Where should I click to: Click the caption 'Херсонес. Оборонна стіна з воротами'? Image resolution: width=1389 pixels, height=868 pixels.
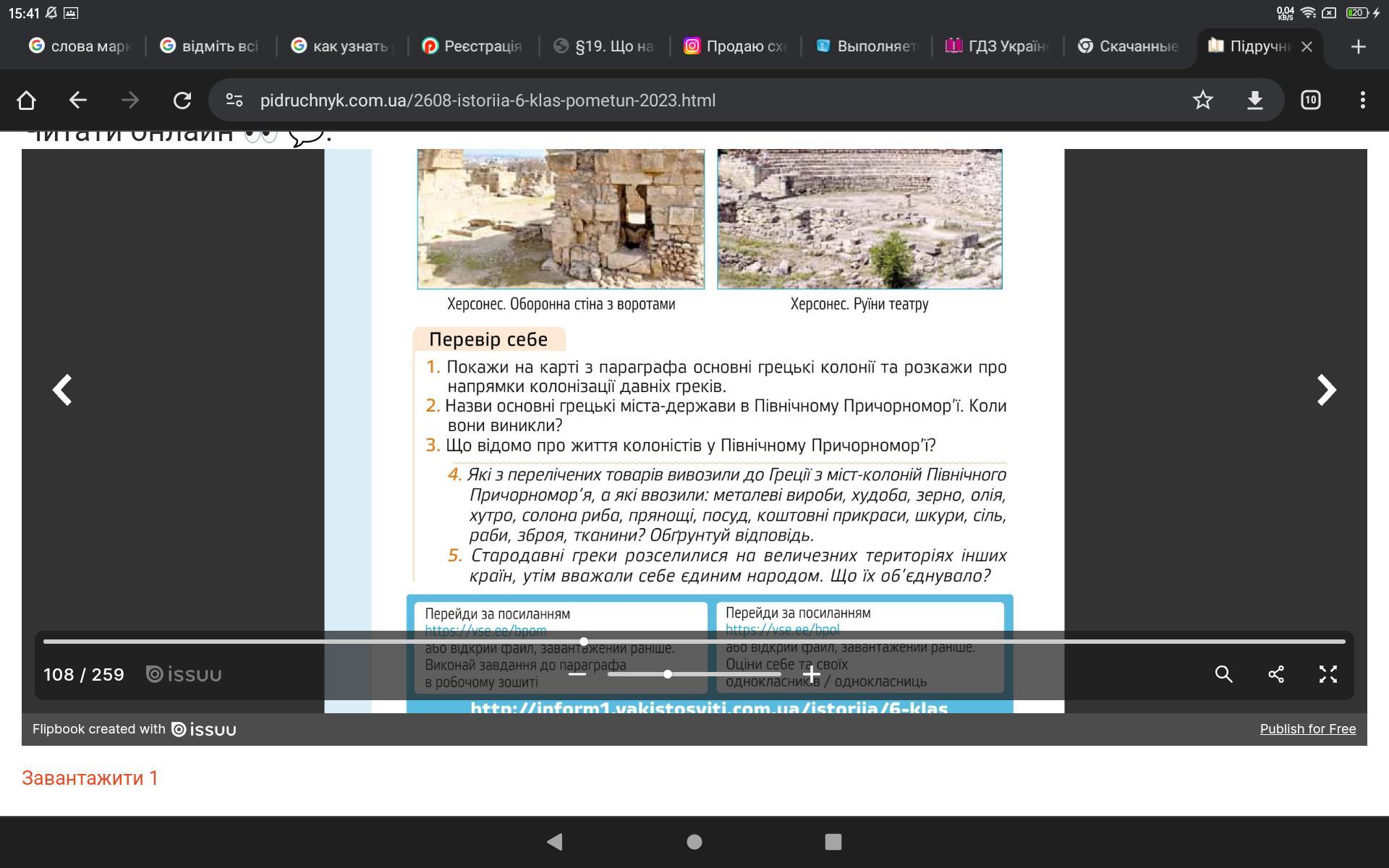561,304
